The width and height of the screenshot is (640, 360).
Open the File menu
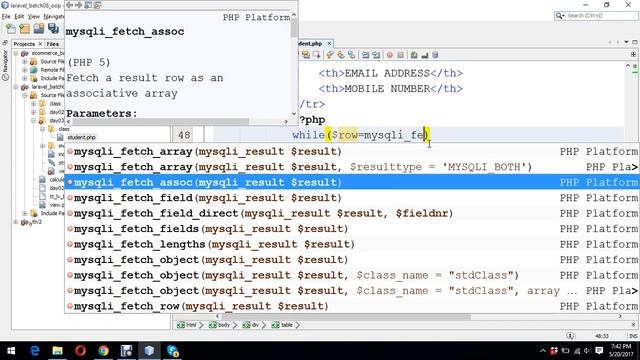tap(6, 16)
